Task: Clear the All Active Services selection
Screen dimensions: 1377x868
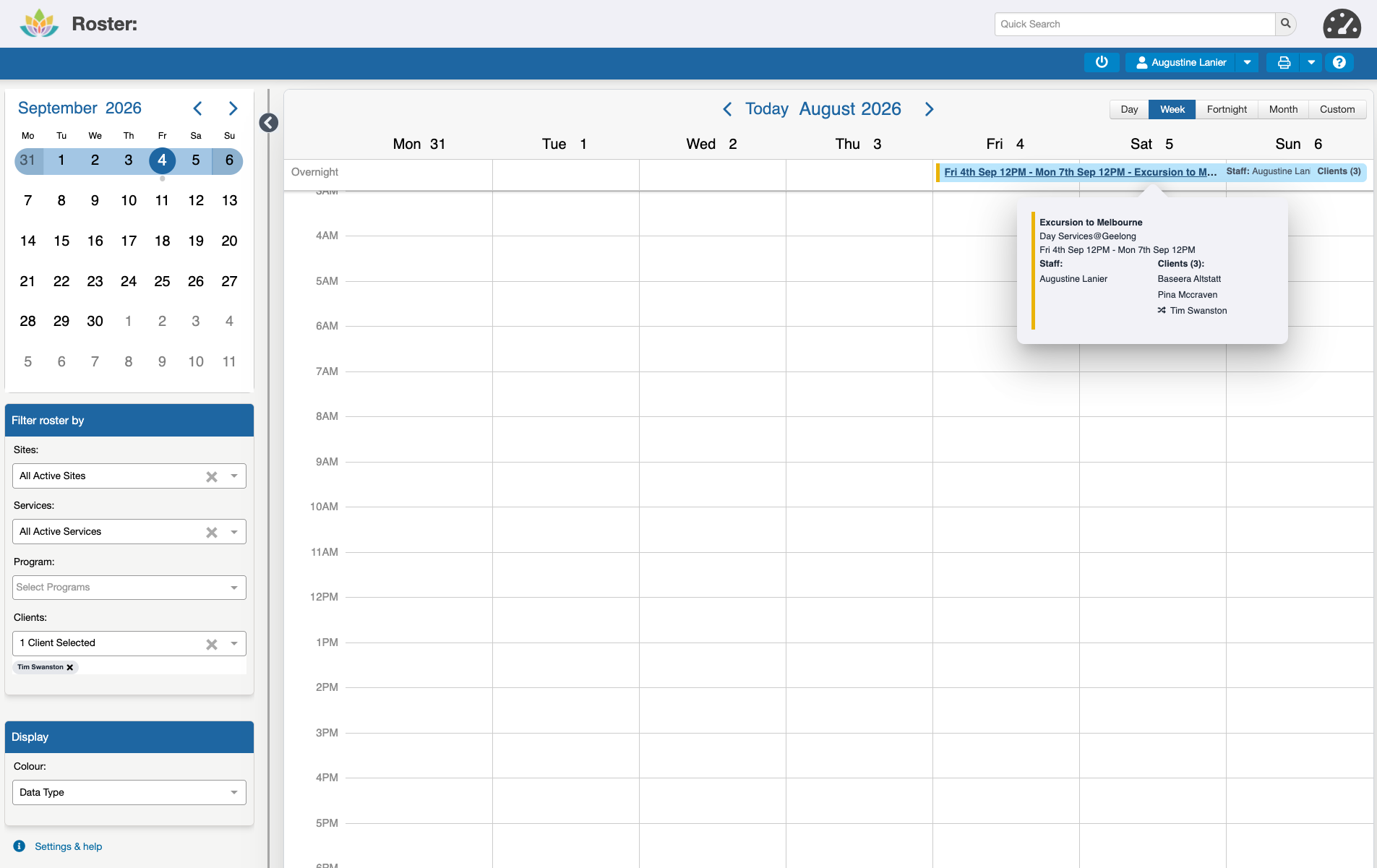Action: click(212, 532)
